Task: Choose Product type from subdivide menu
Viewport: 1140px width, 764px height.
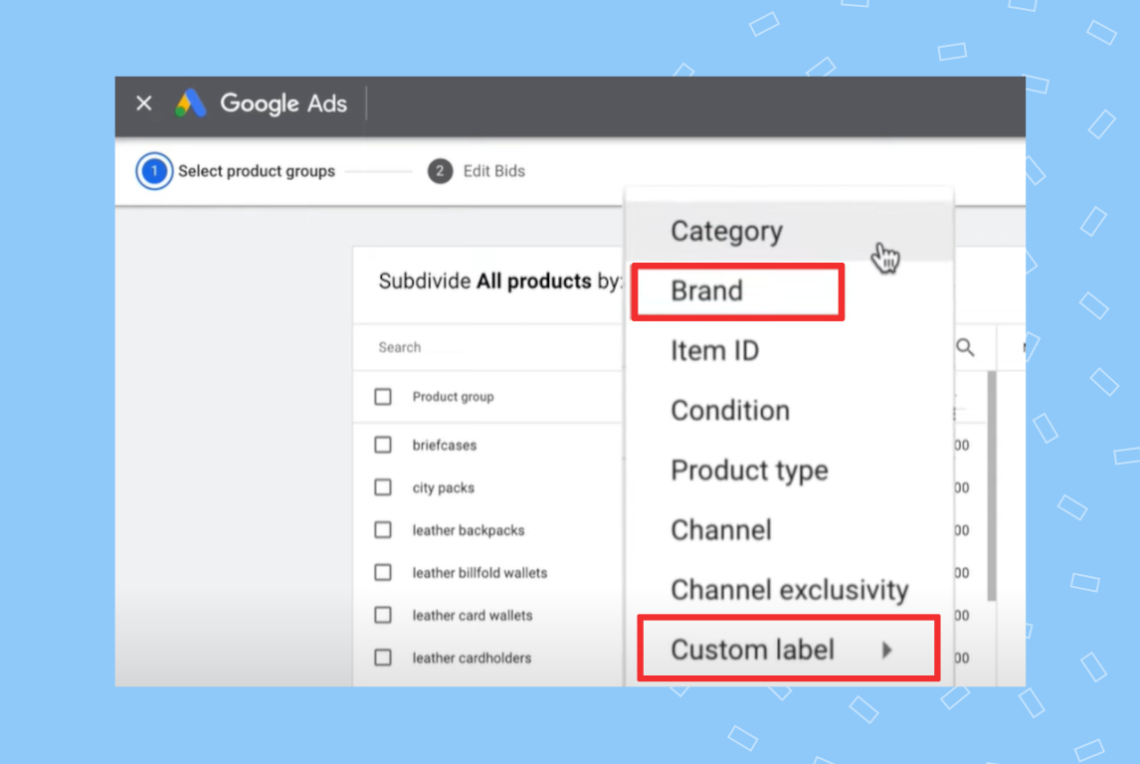Action: (789, 470)
